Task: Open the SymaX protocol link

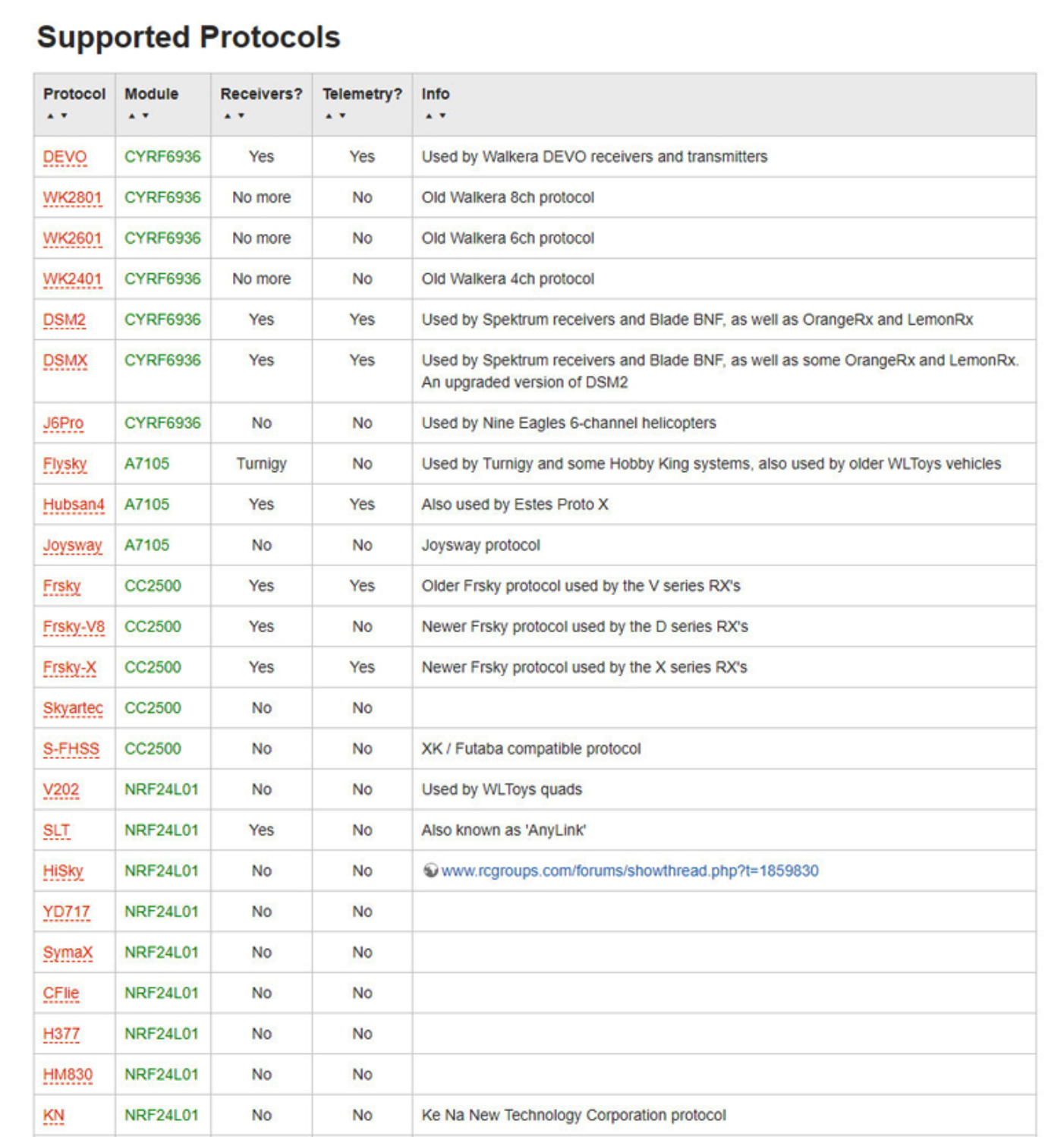Action: coord(68,953)
